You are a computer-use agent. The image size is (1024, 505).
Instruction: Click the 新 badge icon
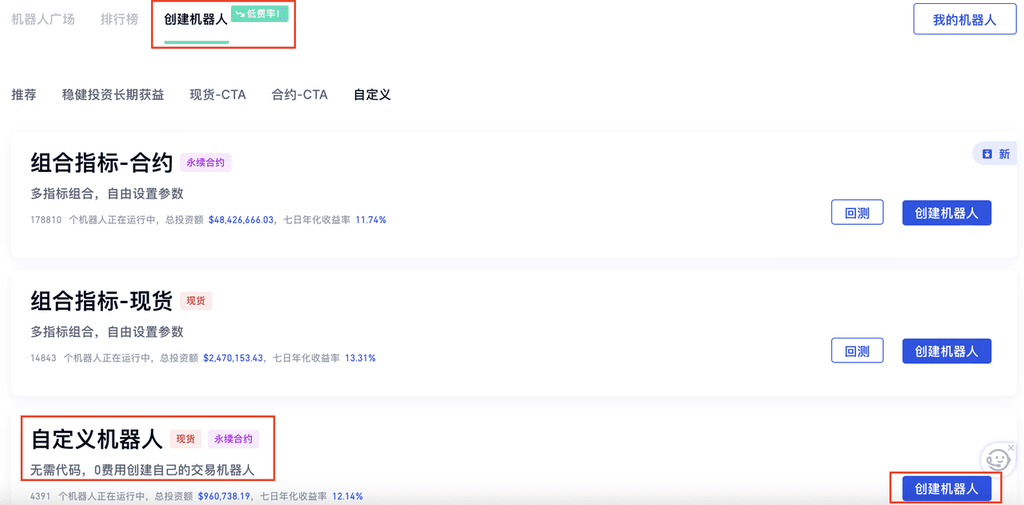point(996,154)
